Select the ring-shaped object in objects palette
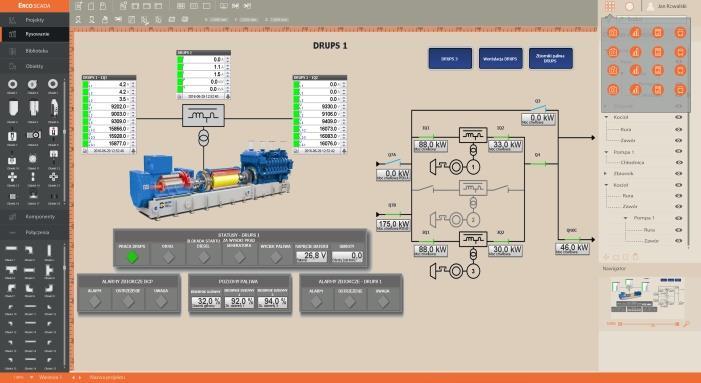This screenshot has height=383, width=701. point(13,84)
